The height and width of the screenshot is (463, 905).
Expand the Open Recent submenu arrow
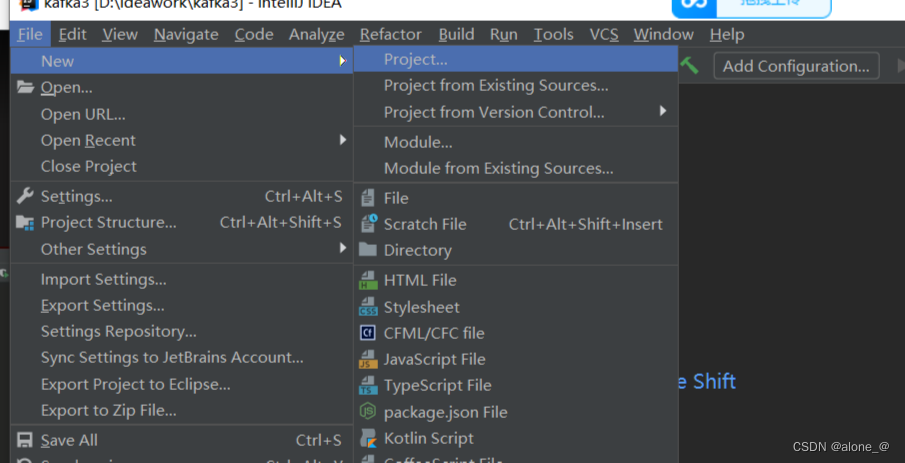[x=343, y=140]
